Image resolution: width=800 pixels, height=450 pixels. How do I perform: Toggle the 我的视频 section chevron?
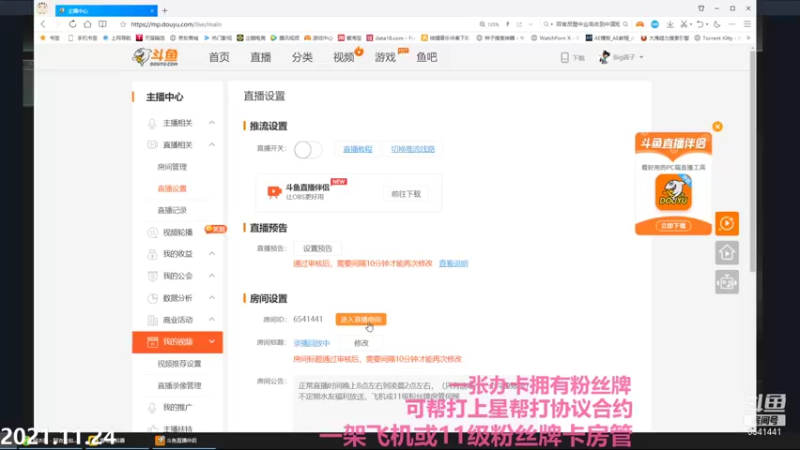pos(212,341)
